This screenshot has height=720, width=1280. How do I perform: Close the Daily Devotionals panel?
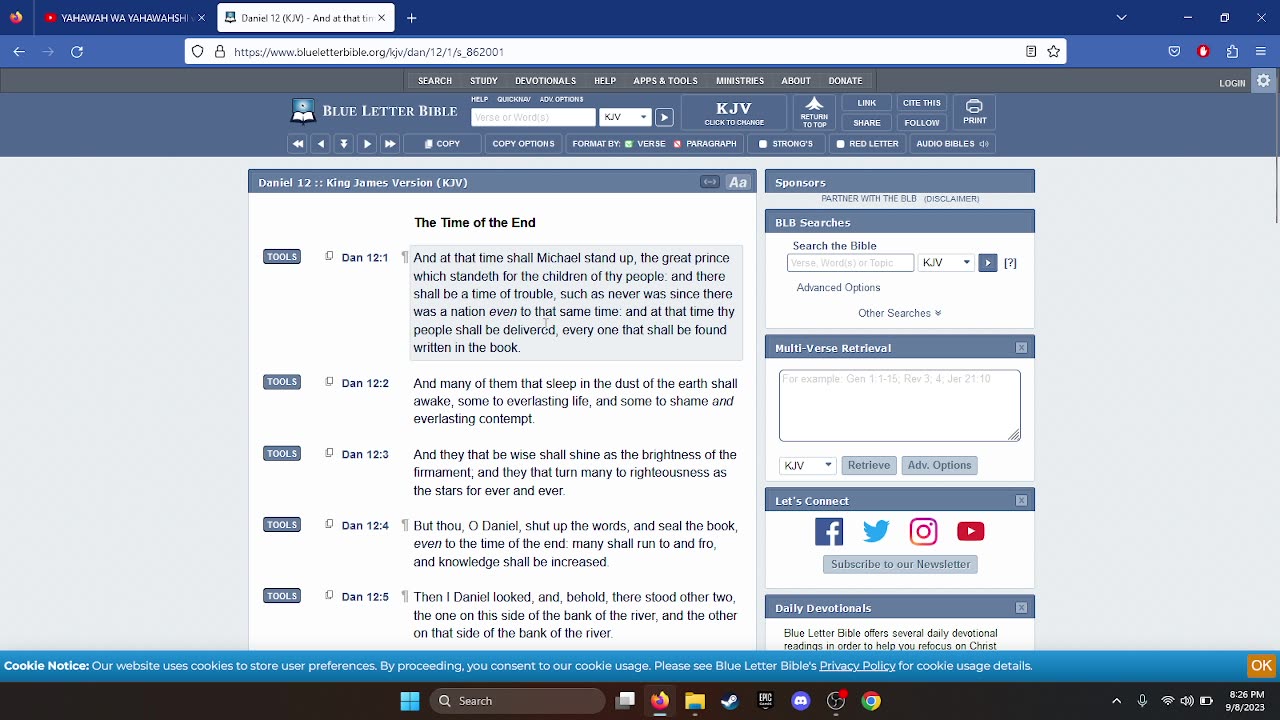point(1021,607)
